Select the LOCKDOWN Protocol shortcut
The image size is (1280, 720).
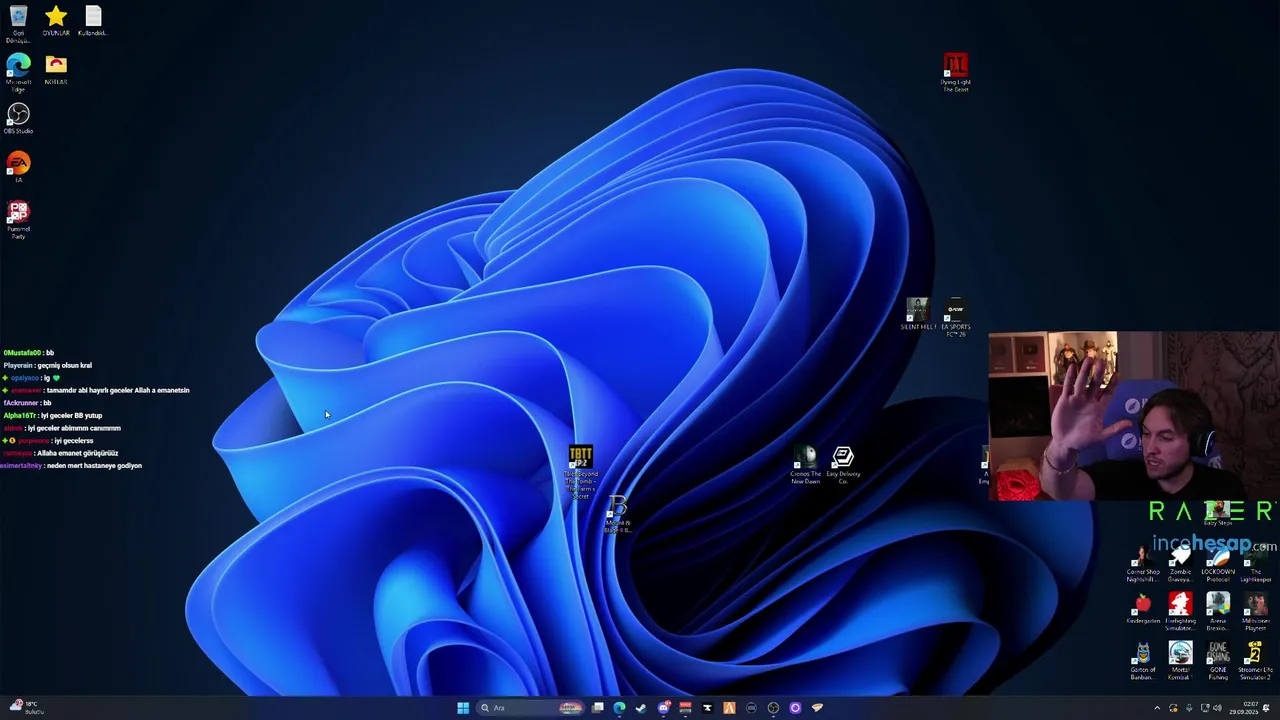(x=1218, y=565)
